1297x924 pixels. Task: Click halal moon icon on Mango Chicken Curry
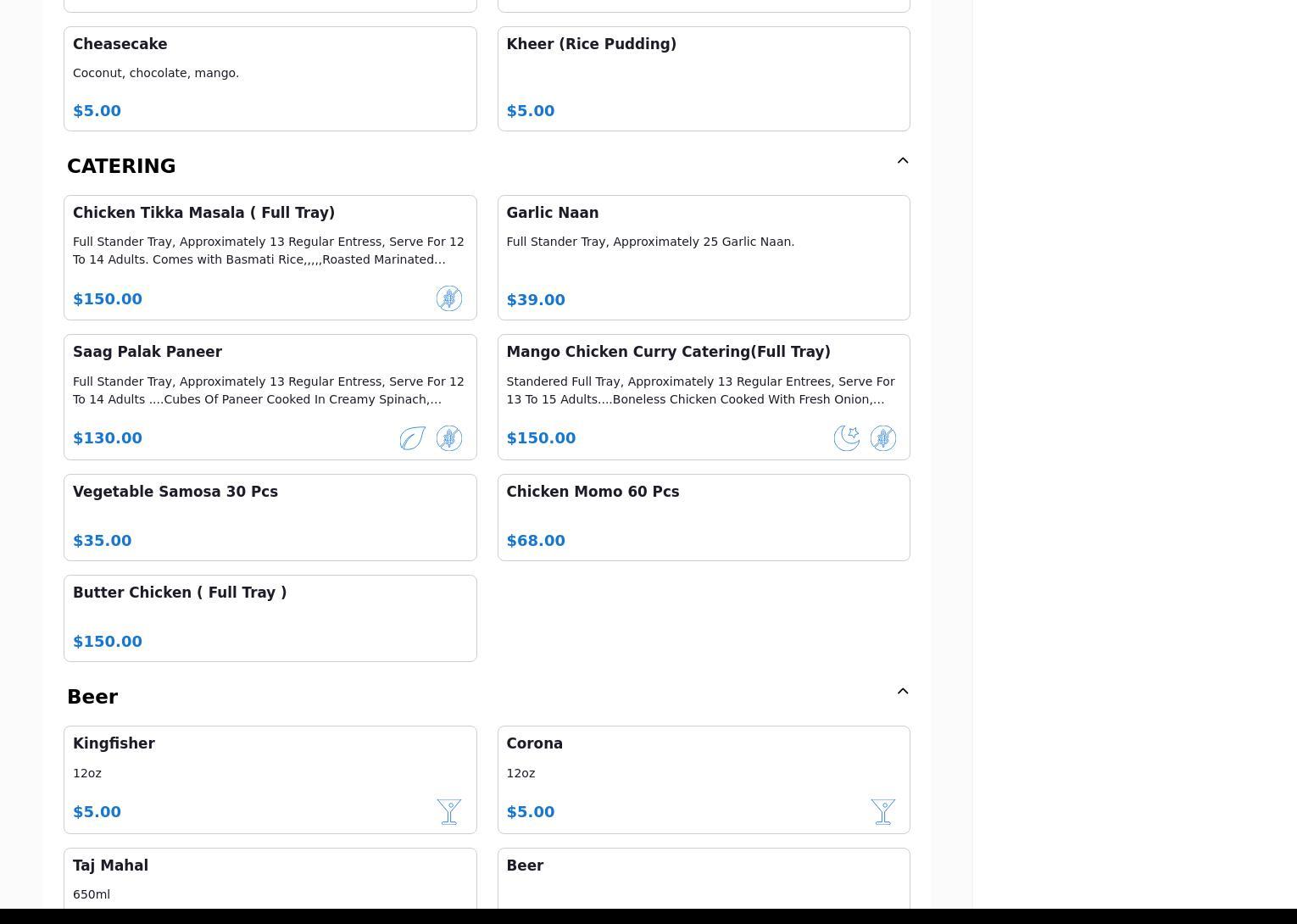click(846, 438)
